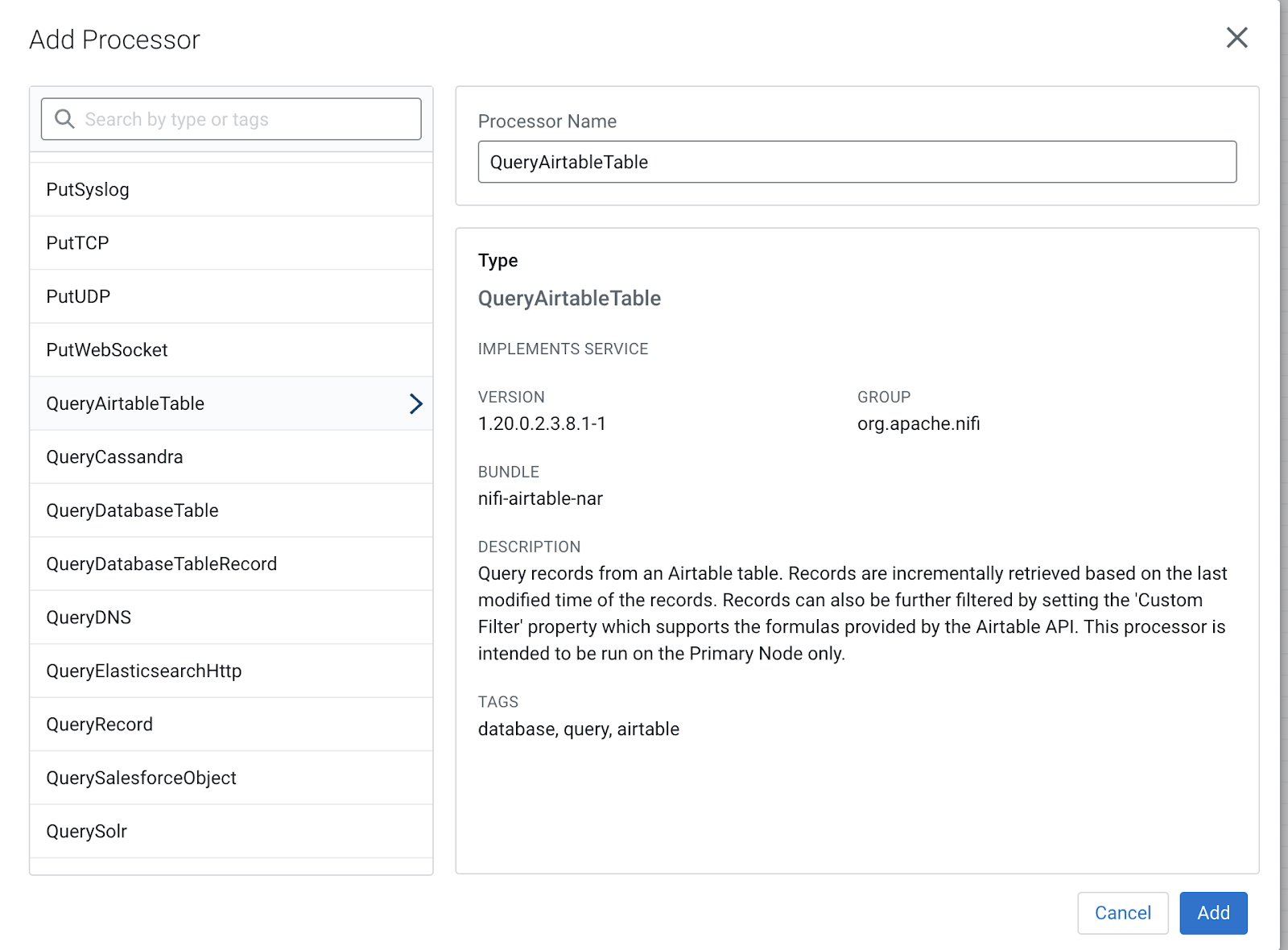
Task: Select QuerySolr processor
Action: (231, 832)
